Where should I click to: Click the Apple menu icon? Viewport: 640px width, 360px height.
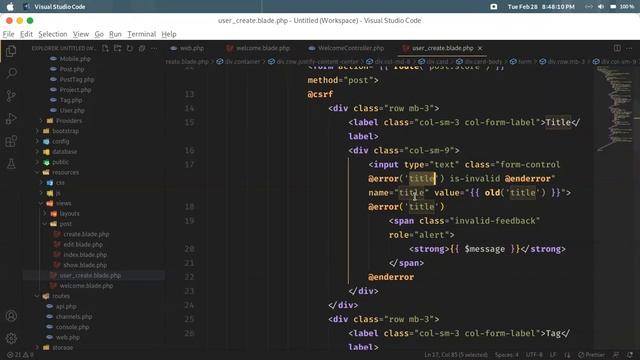10,7
